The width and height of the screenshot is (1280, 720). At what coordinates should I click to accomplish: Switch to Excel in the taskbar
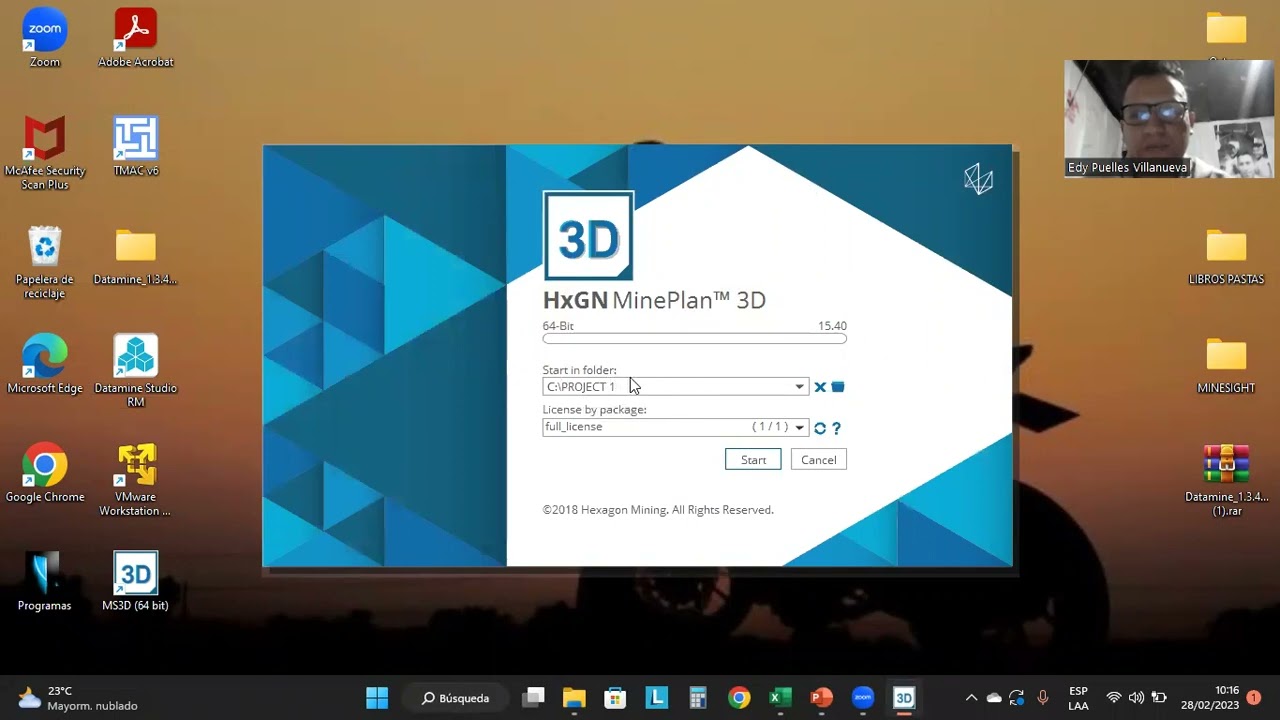click(780, 698)
